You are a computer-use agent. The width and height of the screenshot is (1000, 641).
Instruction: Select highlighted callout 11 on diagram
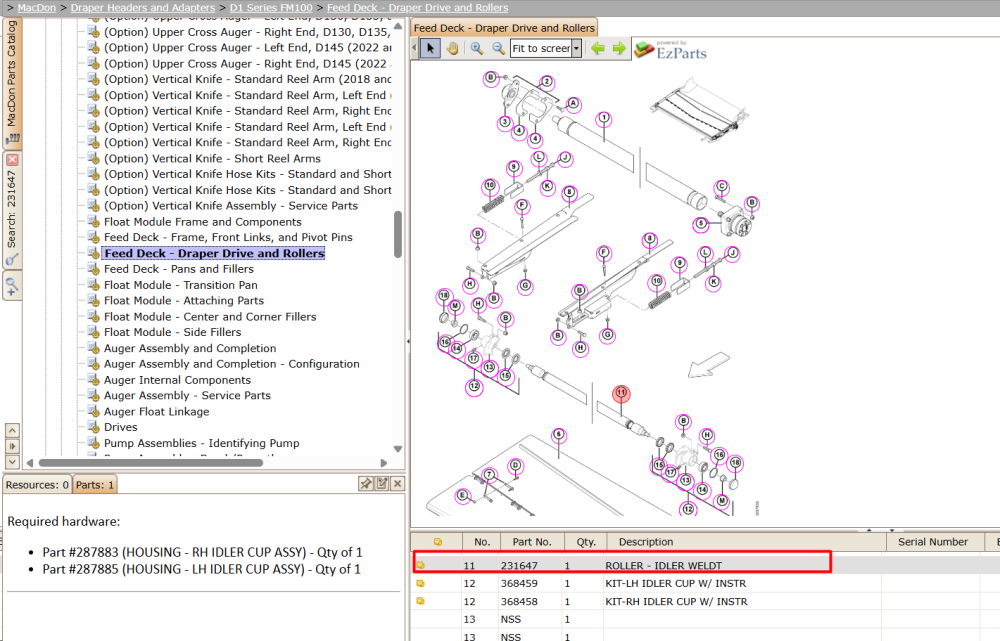(x=621, y=394)
